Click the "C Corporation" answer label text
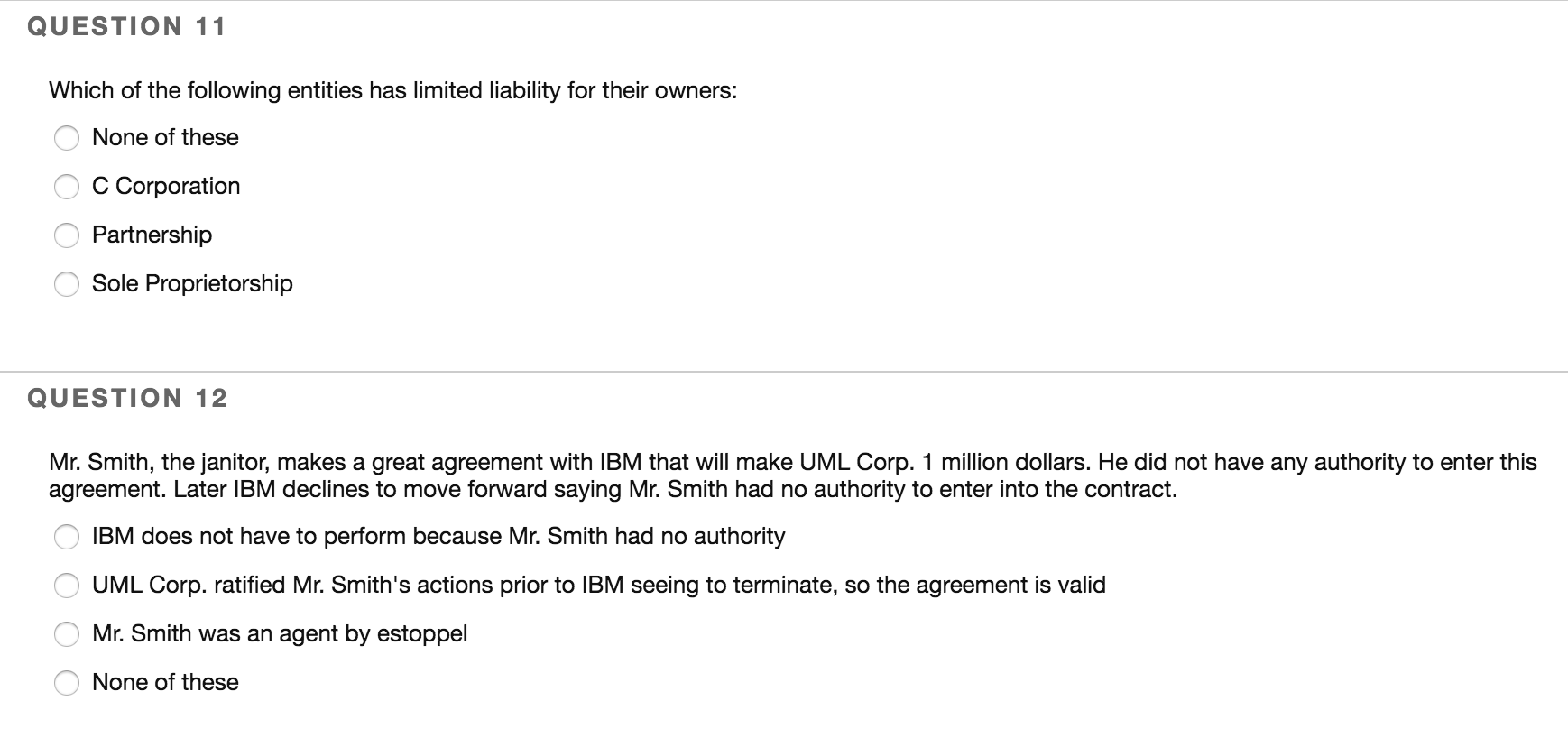Viewport: 1568px width, 738px height. tap(165, 186)
